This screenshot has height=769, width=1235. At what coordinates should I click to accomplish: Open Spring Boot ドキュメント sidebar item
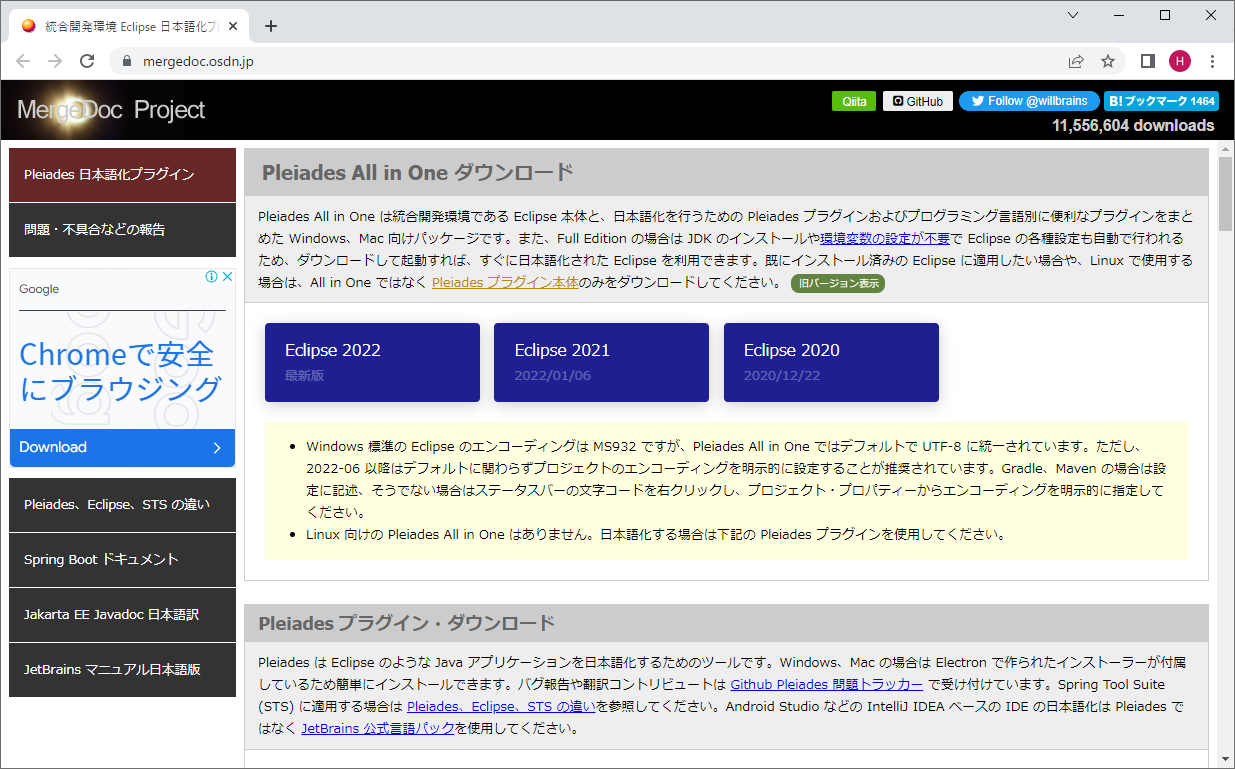click(122, 560)
